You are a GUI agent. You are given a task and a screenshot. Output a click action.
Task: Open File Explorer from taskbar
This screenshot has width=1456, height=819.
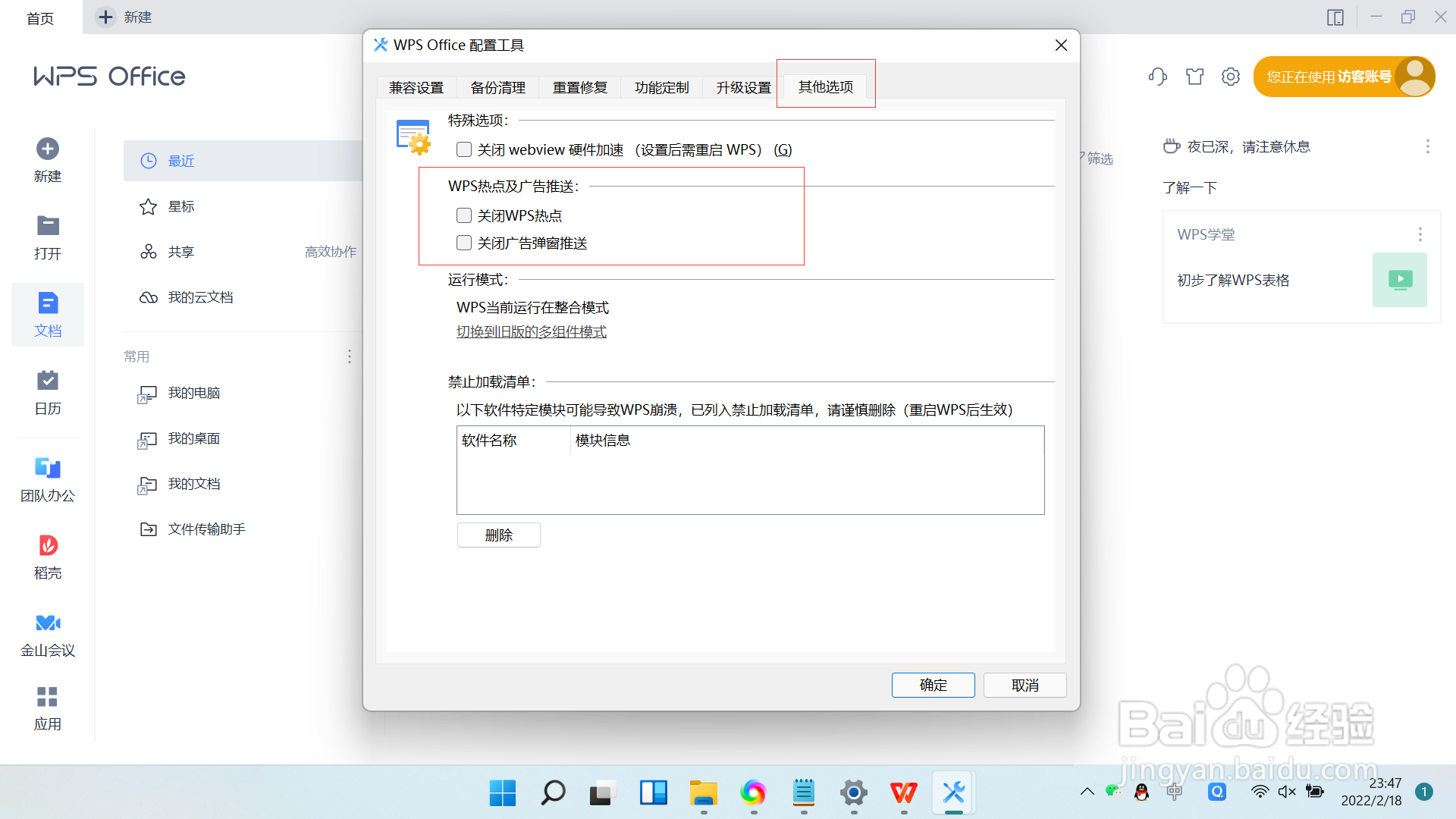703,792
